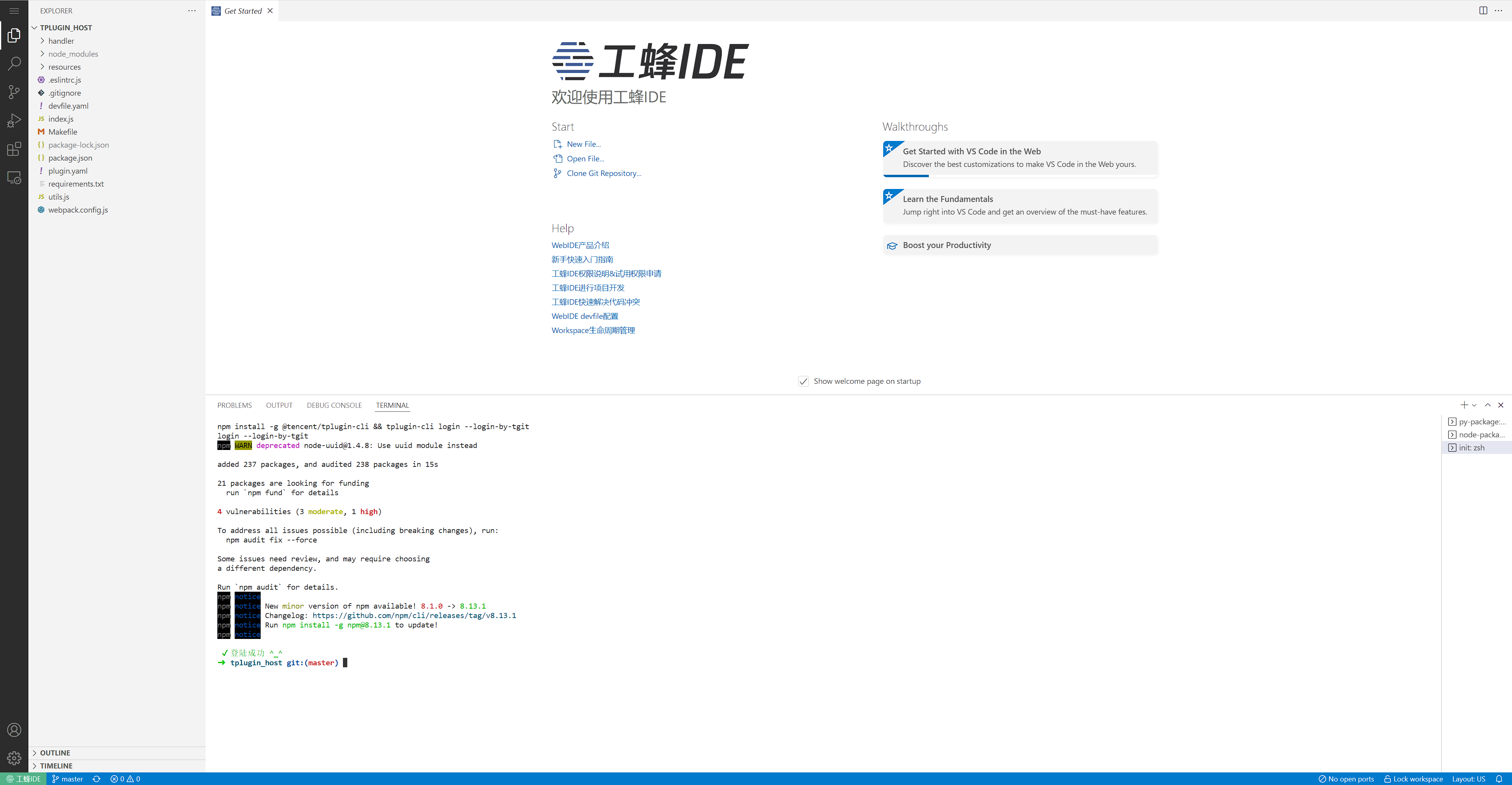Screen dimensions: 1512x785
Task: Focus the terminal prompt at tplugin_host
Action: [x=345, y=663]
